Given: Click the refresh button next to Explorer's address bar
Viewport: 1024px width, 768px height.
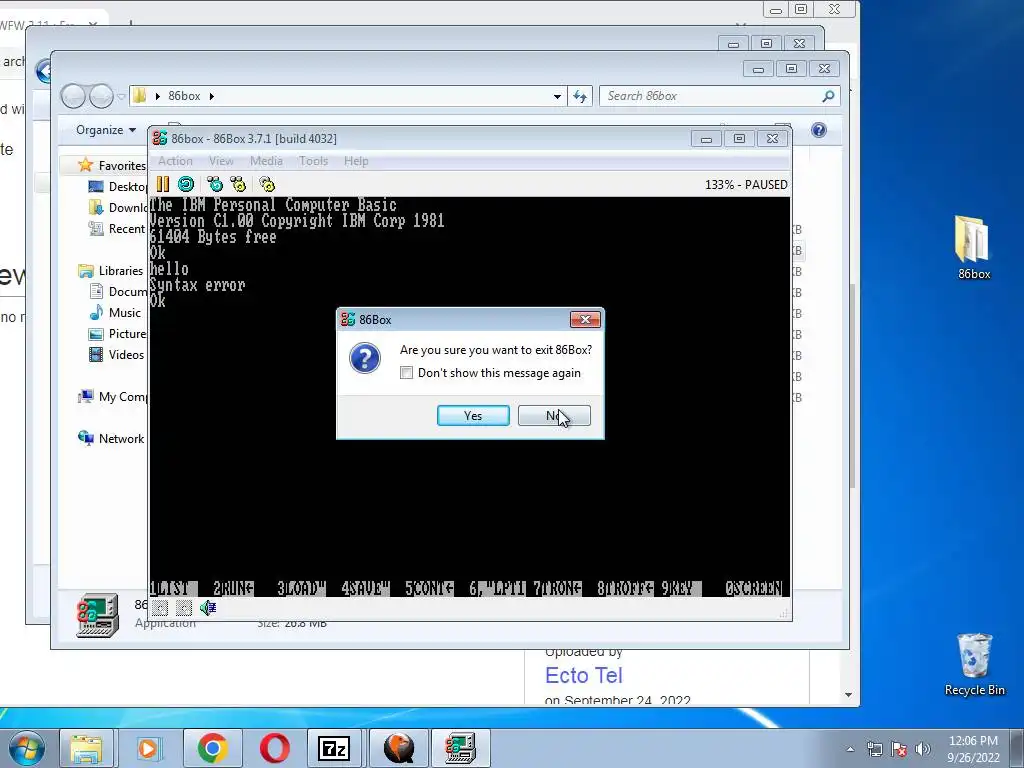Looking at the screenshot, I should click(x=580, y=96).
